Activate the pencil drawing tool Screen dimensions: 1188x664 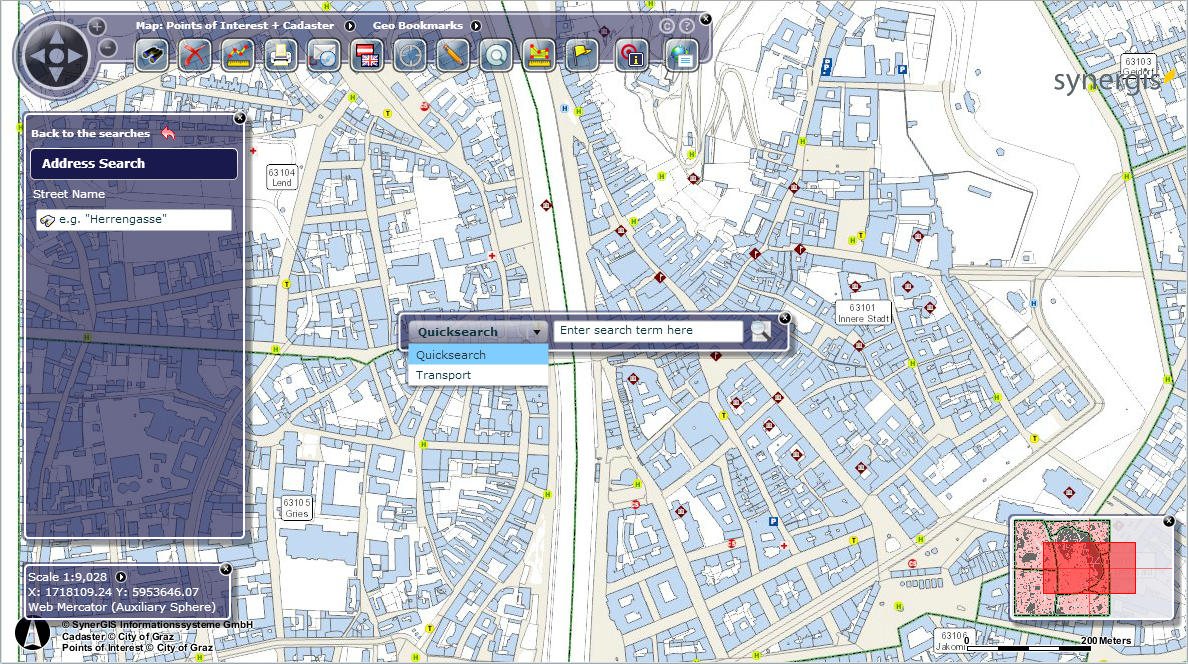click(453, 56)
